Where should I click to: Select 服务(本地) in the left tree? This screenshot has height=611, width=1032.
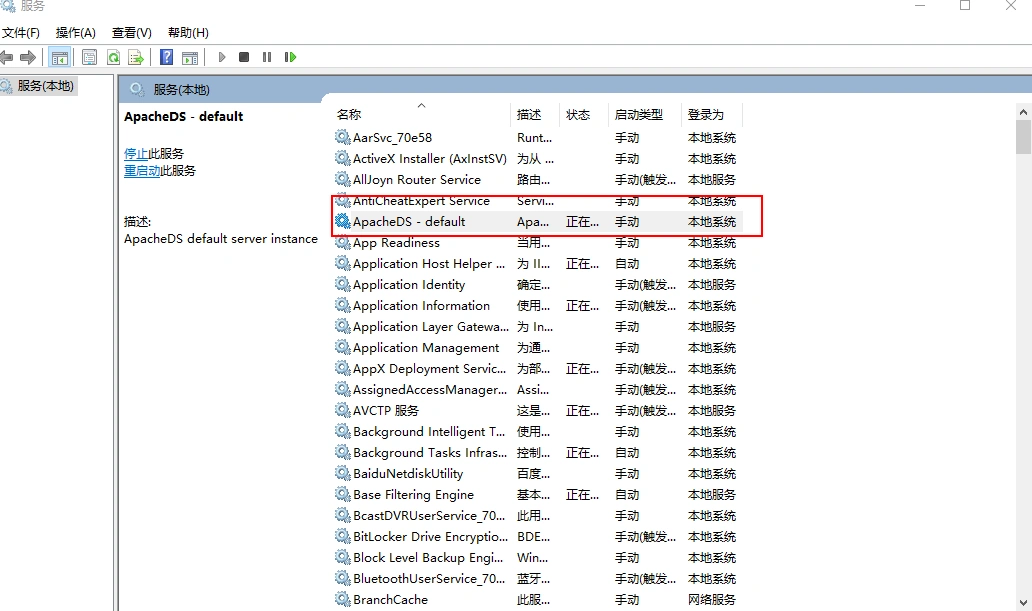46,86
